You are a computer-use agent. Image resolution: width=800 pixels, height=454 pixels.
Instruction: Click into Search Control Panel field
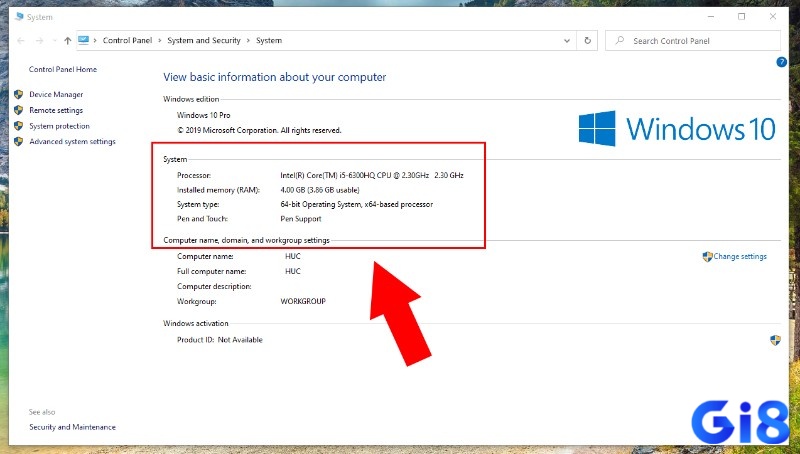click(693, 40)
